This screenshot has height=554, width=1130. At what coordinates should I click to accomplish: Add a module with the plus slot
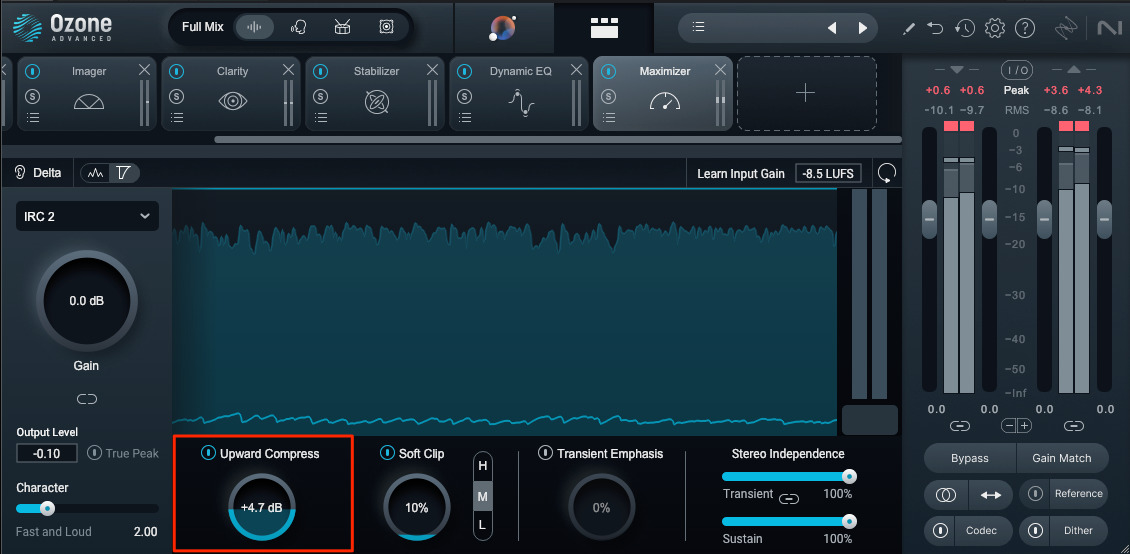click(806, 94)
